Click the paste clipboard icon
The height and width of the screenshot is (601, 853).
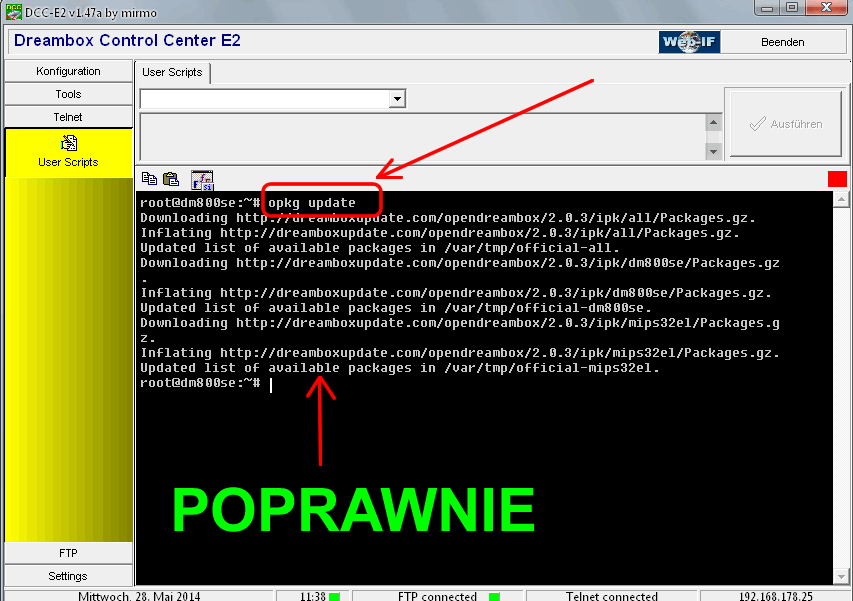[x=171, y=179]
